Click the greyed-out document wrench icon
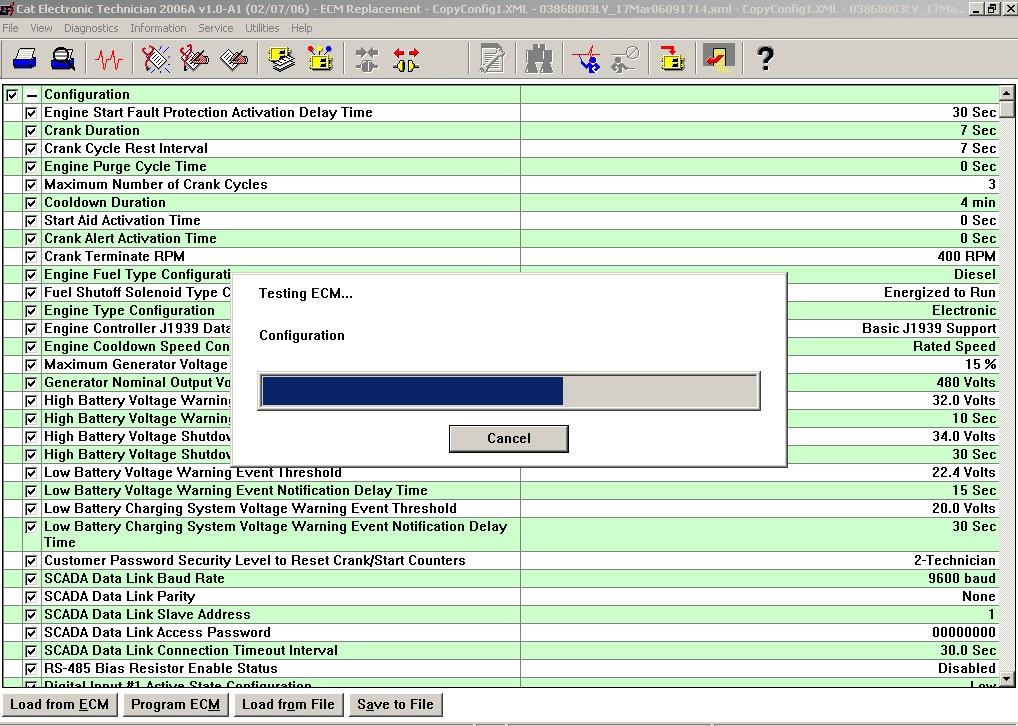 point(491,59)
